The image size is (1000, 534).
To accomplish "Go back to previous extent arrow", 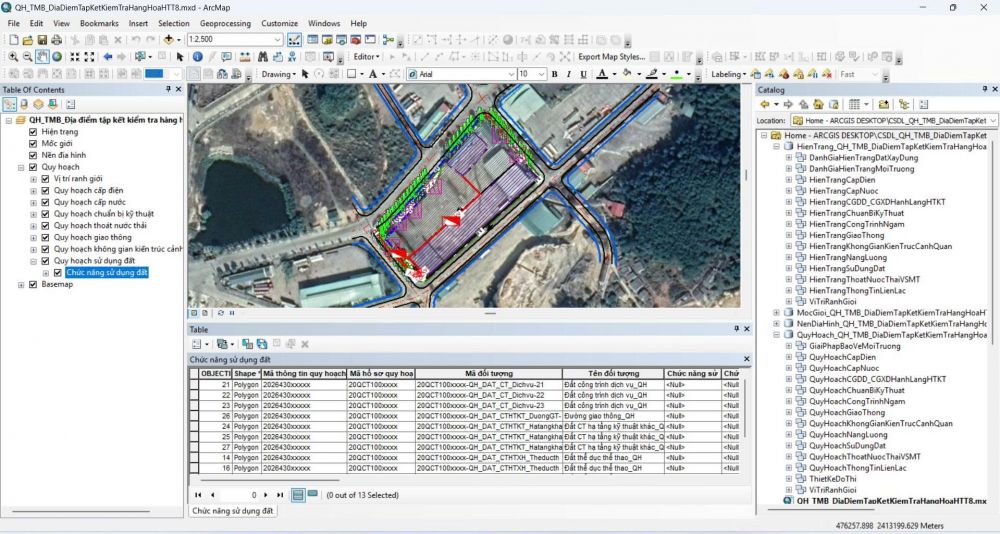I will [108, 57].
